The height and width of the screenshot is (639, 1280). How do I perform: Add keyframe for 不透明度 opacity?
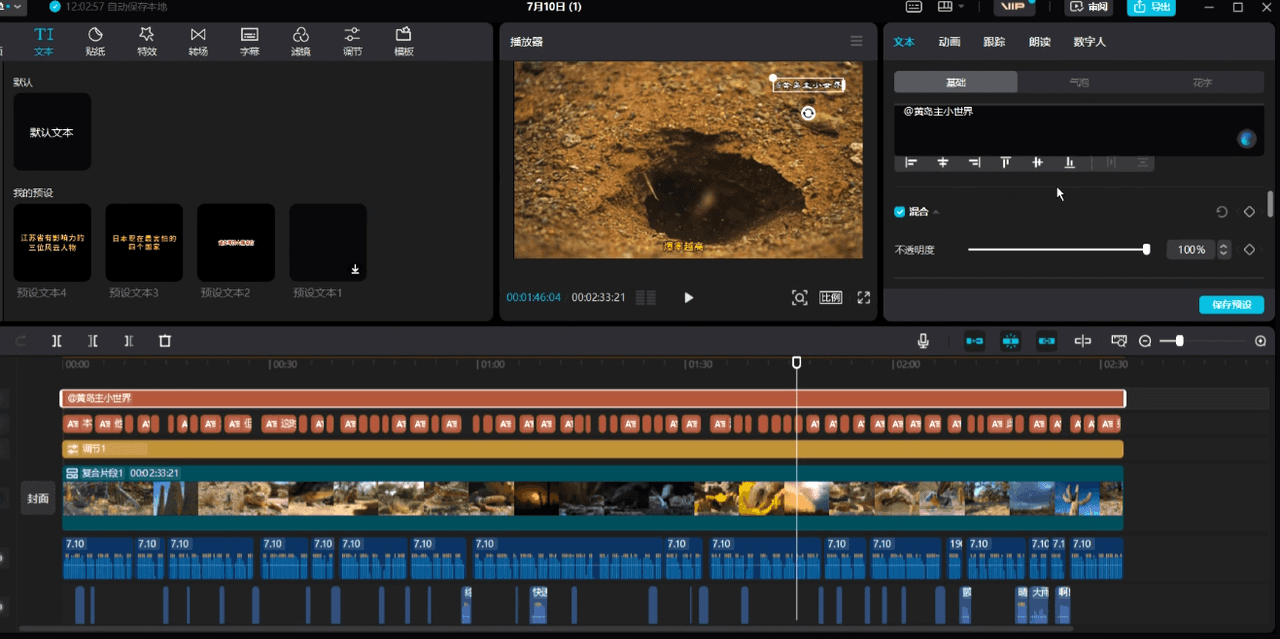tap(1249, 250)
